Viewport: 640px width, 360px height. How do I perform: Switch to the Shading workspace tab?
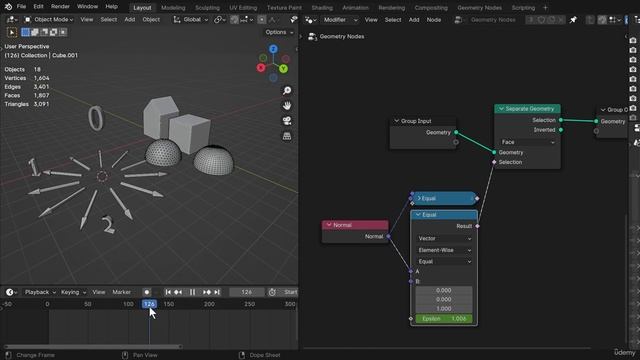click(x=322, y=8)
